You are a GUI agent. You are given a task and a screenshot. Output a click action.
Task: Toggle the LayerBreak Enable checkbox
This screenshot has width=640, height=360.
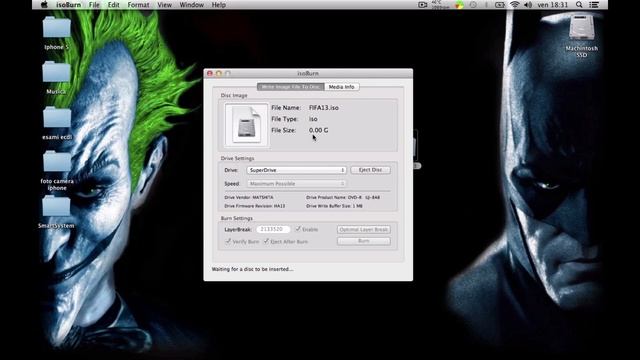pyautogui.click(x=298, y=229)
